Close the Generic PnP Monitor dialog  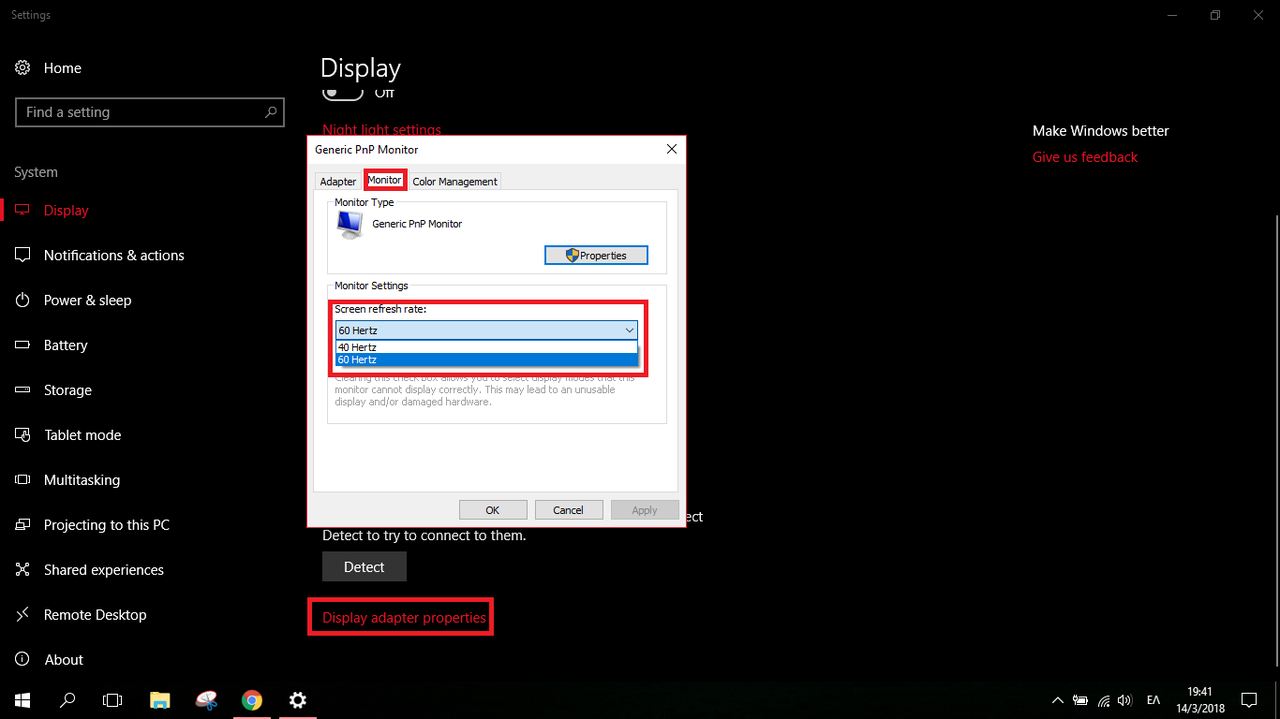coord(671,149)
